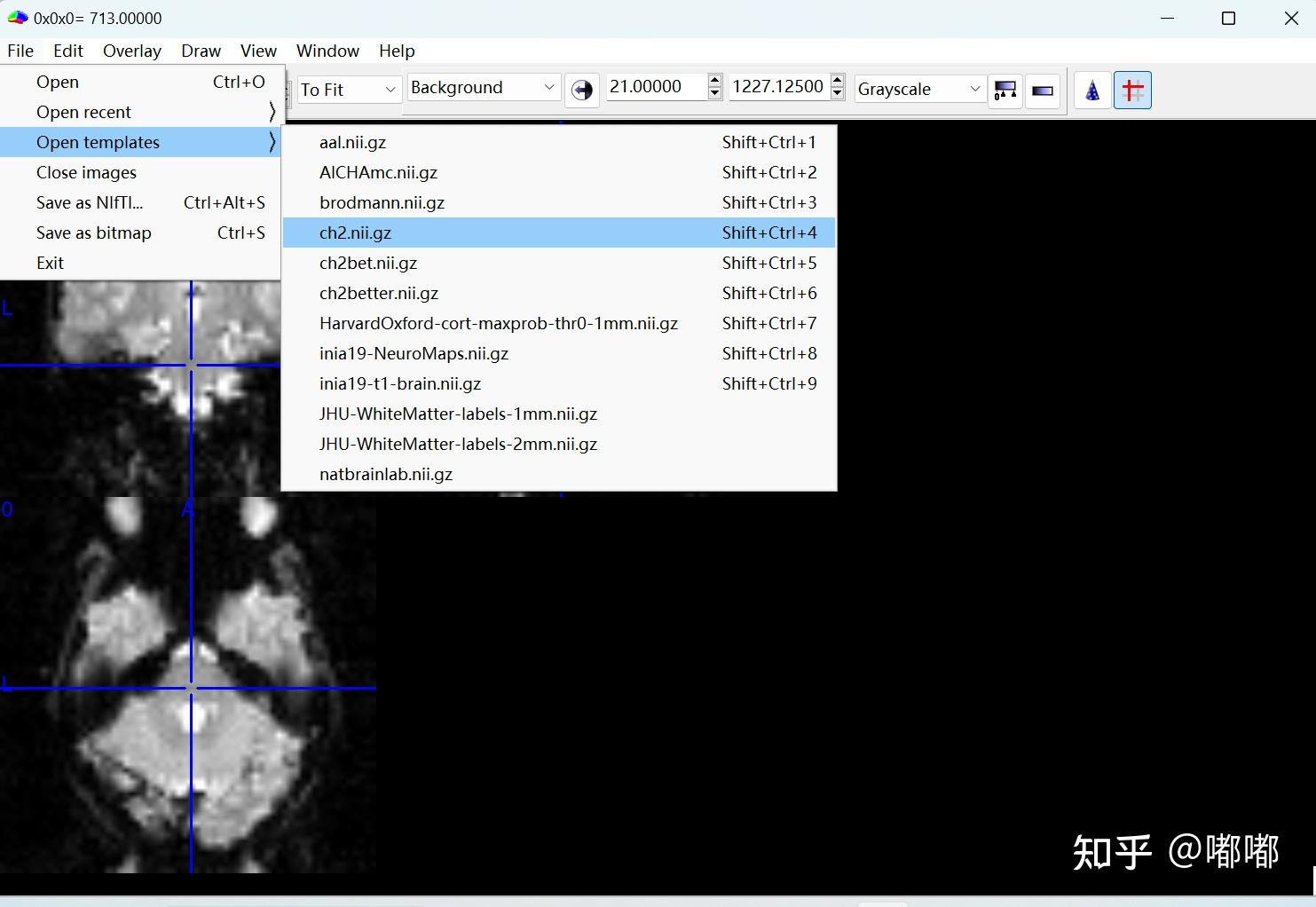The height and width of the screenshot is (907, 1316).
Task: Load the ch2bet.nii.gz template
Action: point(559,263)
